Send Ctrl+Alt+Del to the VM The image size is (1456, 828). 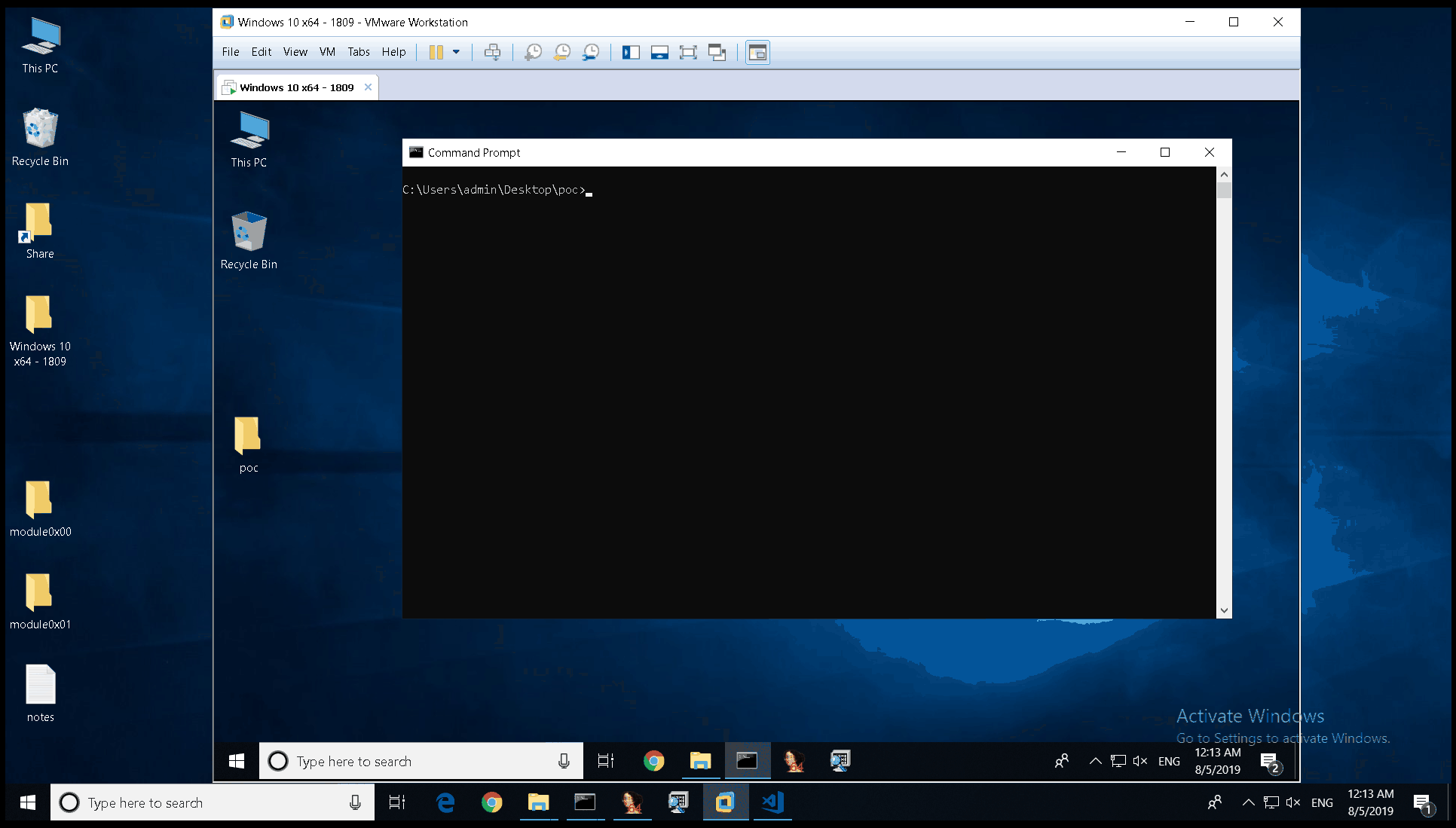(492, 52)
